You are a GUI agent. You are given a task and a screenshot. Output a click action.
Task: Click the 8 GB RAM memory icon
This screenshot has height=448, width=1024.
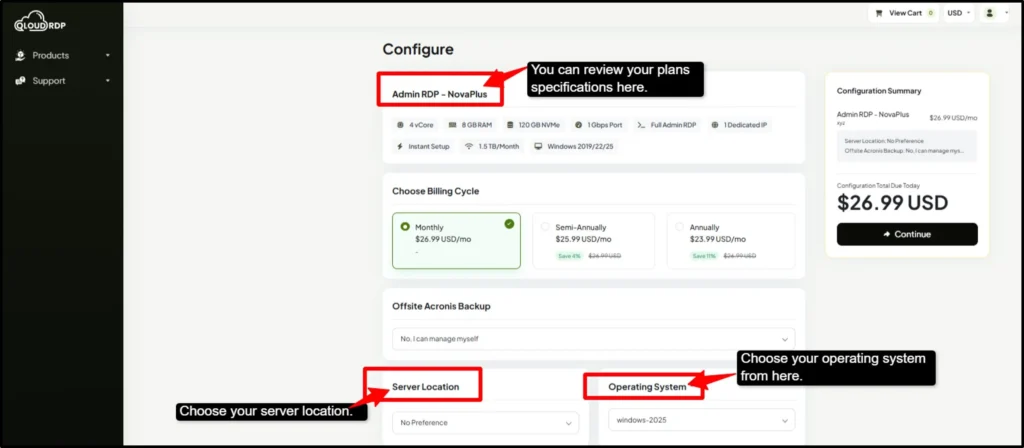tap(452, 125)
